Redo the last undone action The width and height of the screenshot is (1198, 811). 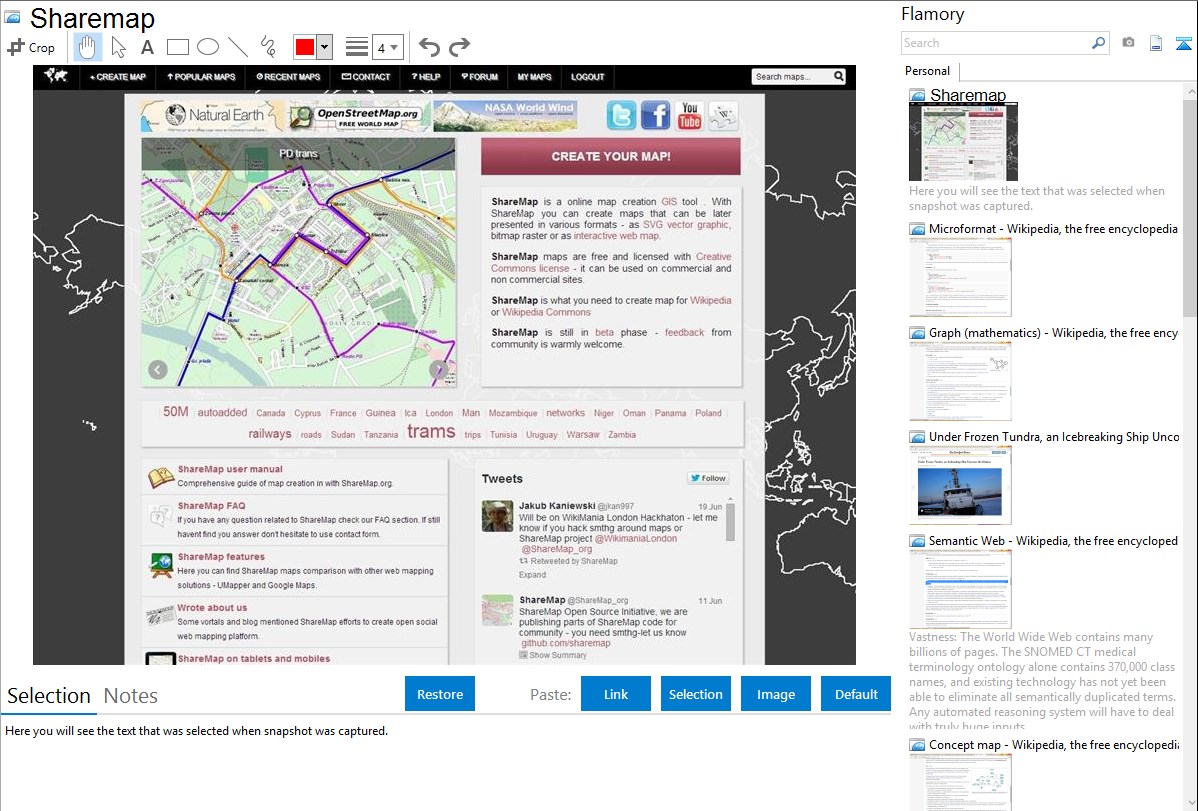459,47
